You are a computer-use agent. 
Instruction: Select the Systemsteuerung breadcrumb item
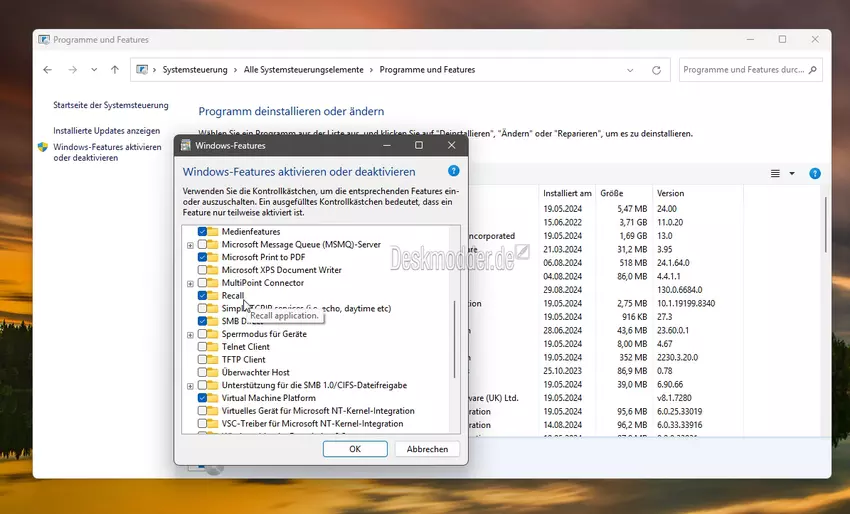[x=195, y=70]
